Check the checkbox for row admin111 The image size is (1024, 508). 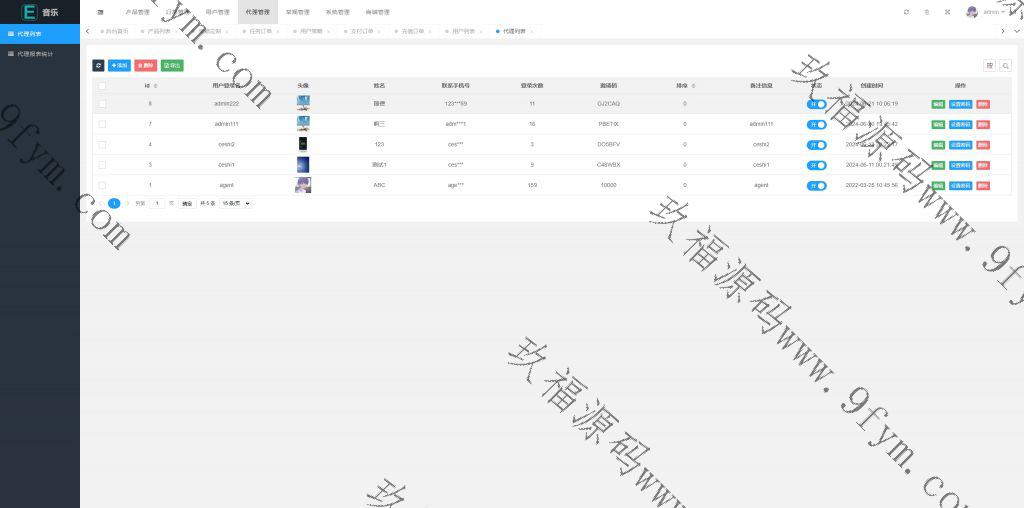click(x=102, y=124)
